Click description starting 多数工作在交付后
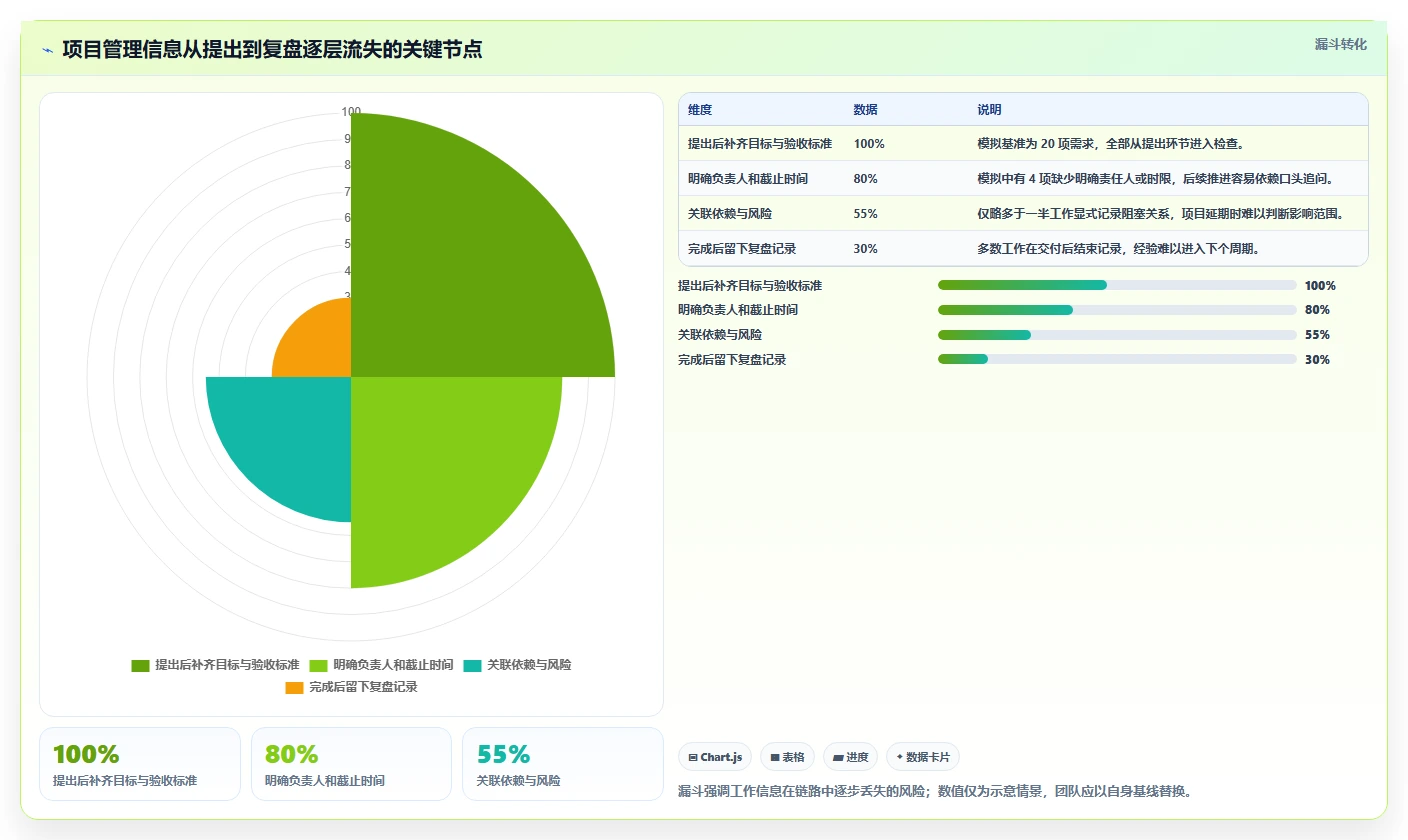Viewport: 1408px width, 840px height. click(1122, 249)
